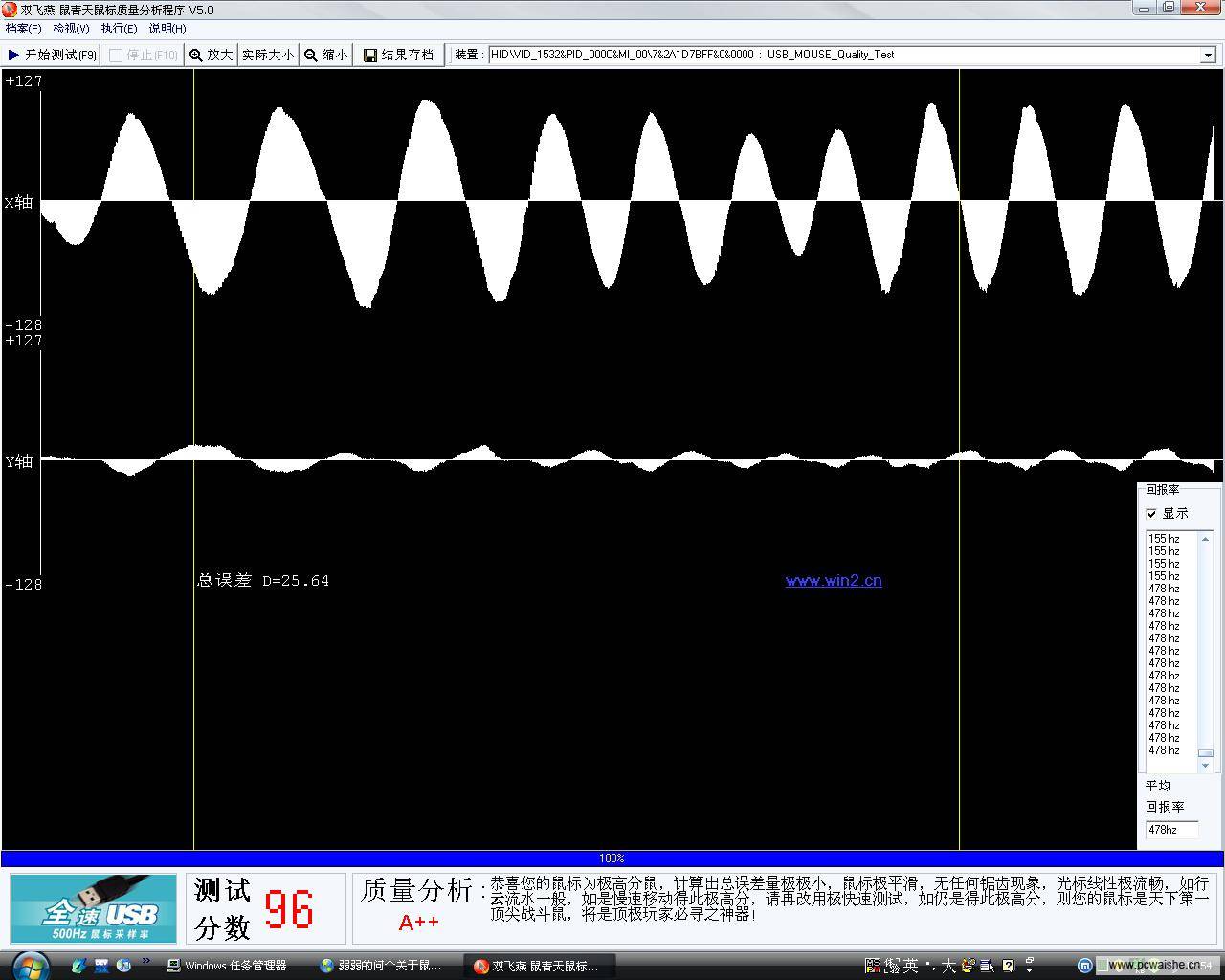Click the report rate list scroll-down arrow

(1206, 766)
